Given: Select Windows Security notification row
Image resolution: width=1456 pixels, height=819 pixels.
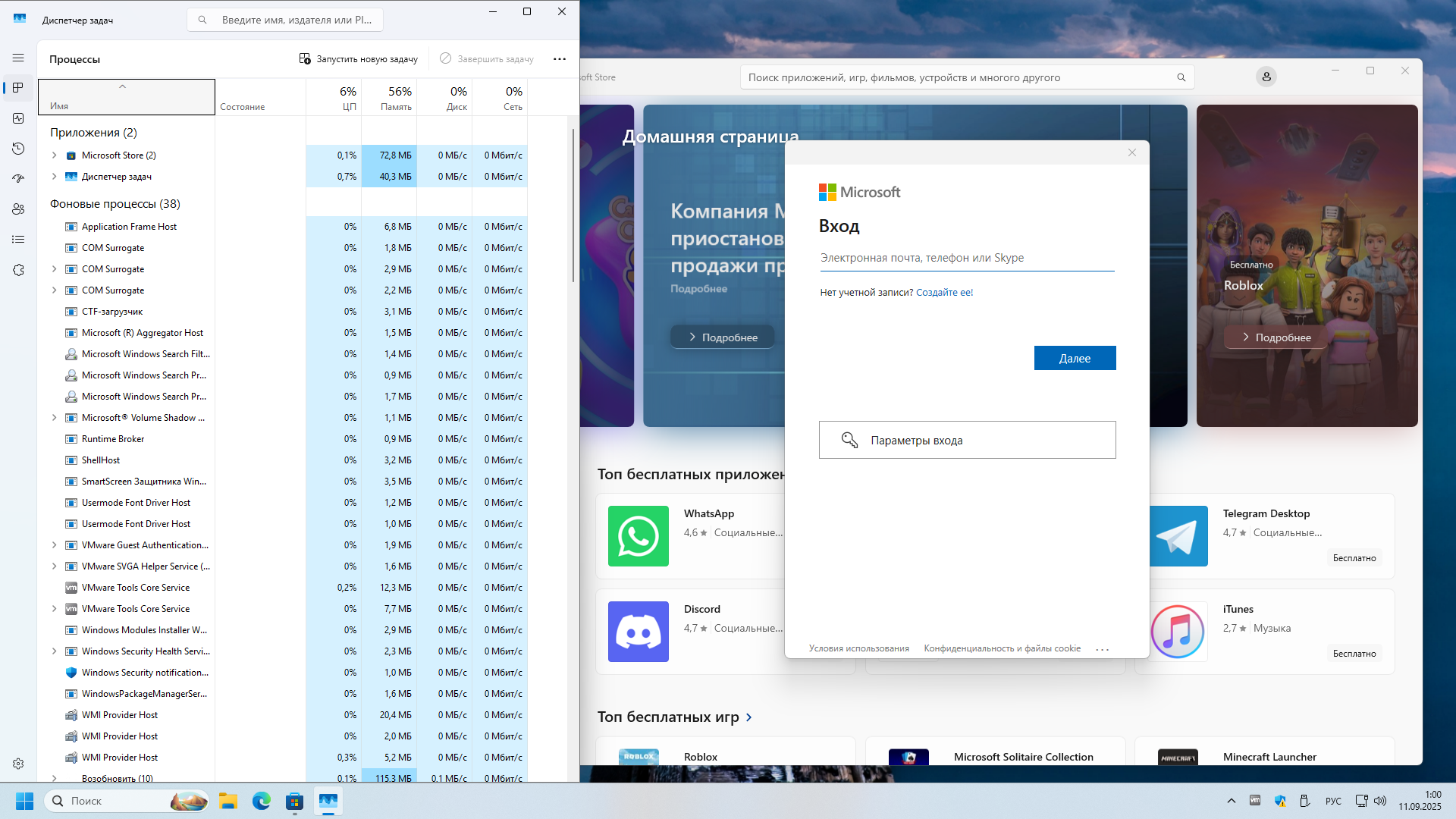Looking at the screenshot, I should [x=283, y=673].
